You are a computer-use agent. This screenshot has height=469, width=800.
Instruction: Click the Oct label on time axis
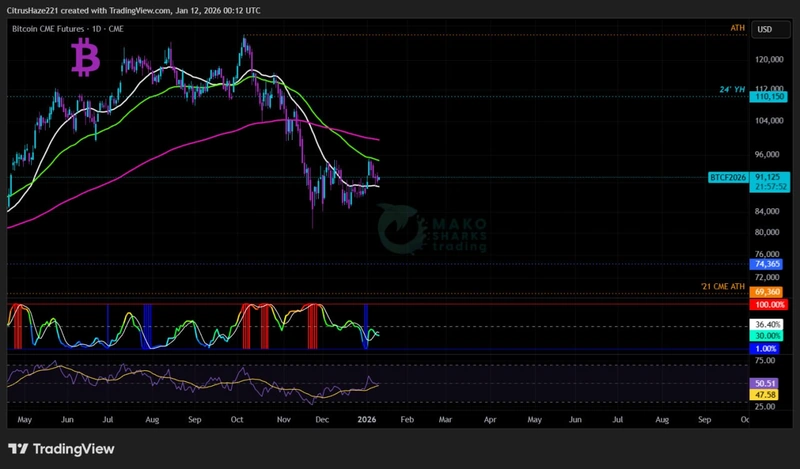click(x=237, y=421)
